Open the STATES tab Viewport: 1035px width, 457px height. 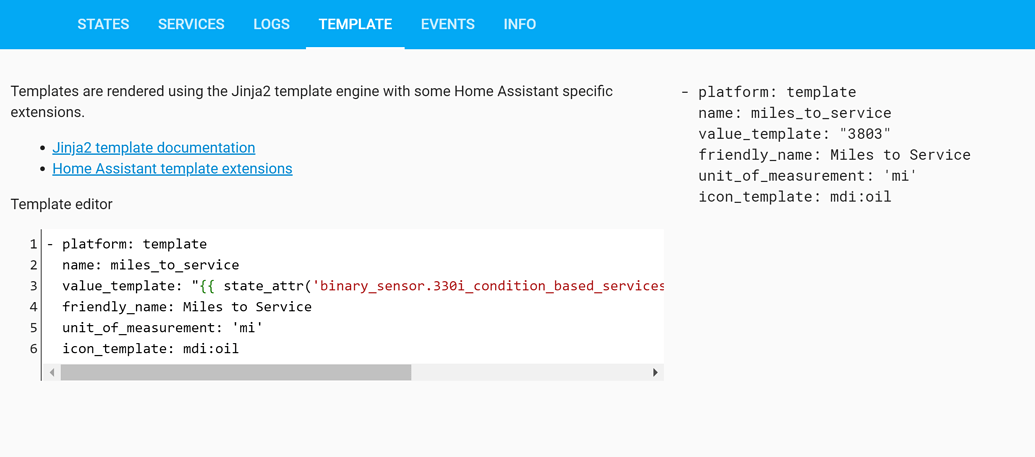click(x=103, y=24)
